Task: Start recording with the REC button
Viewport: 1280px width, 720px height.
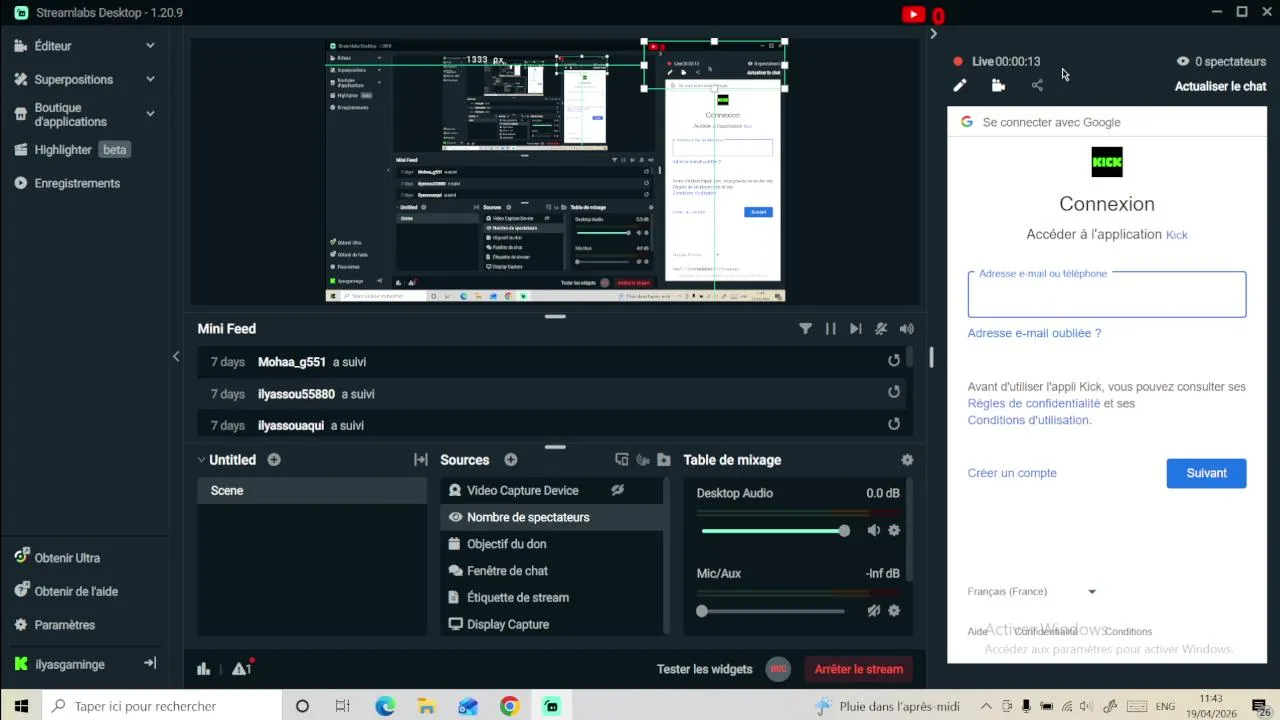Action: (778, 669)
